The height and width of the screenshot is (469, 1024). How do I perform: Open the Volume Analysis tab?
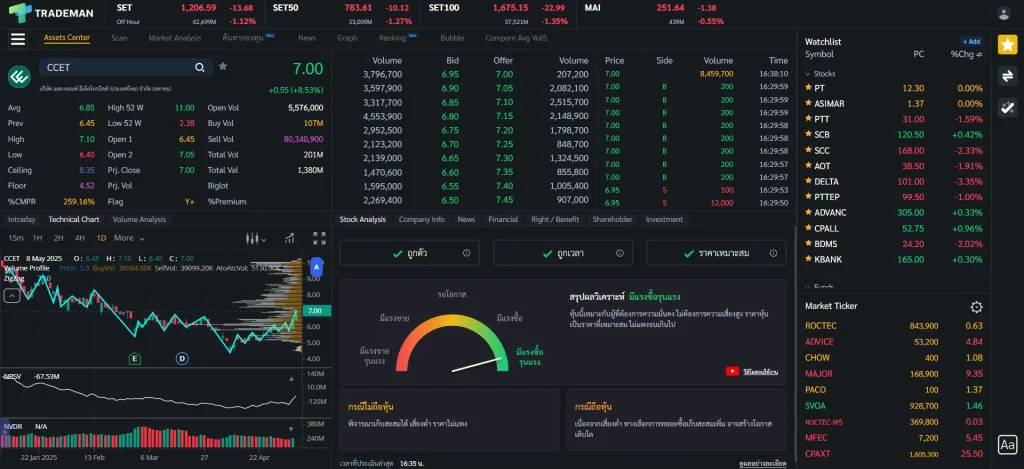tap(139, 219)
